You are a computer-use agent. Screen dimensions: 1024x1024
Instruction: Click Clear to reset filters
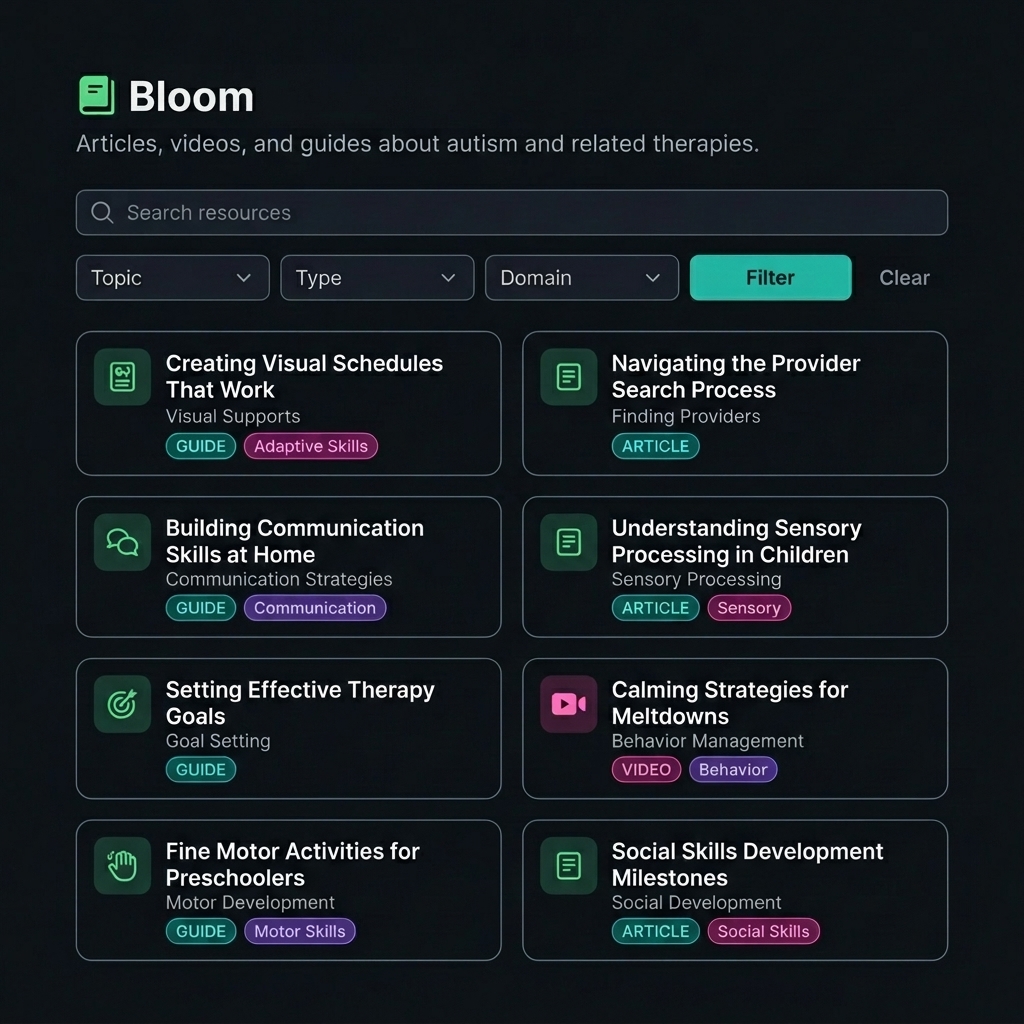point(903,277)
